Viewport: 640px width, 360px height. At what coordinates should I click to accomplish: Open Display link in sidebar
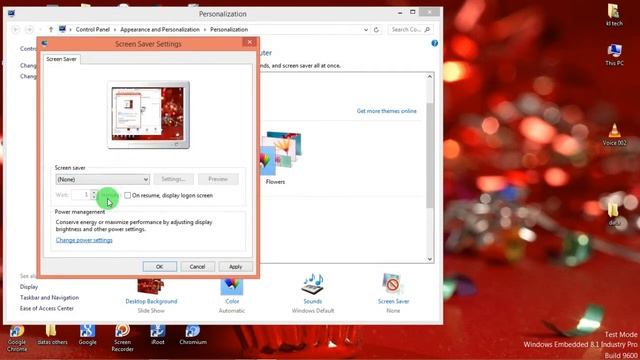point(29,287)
